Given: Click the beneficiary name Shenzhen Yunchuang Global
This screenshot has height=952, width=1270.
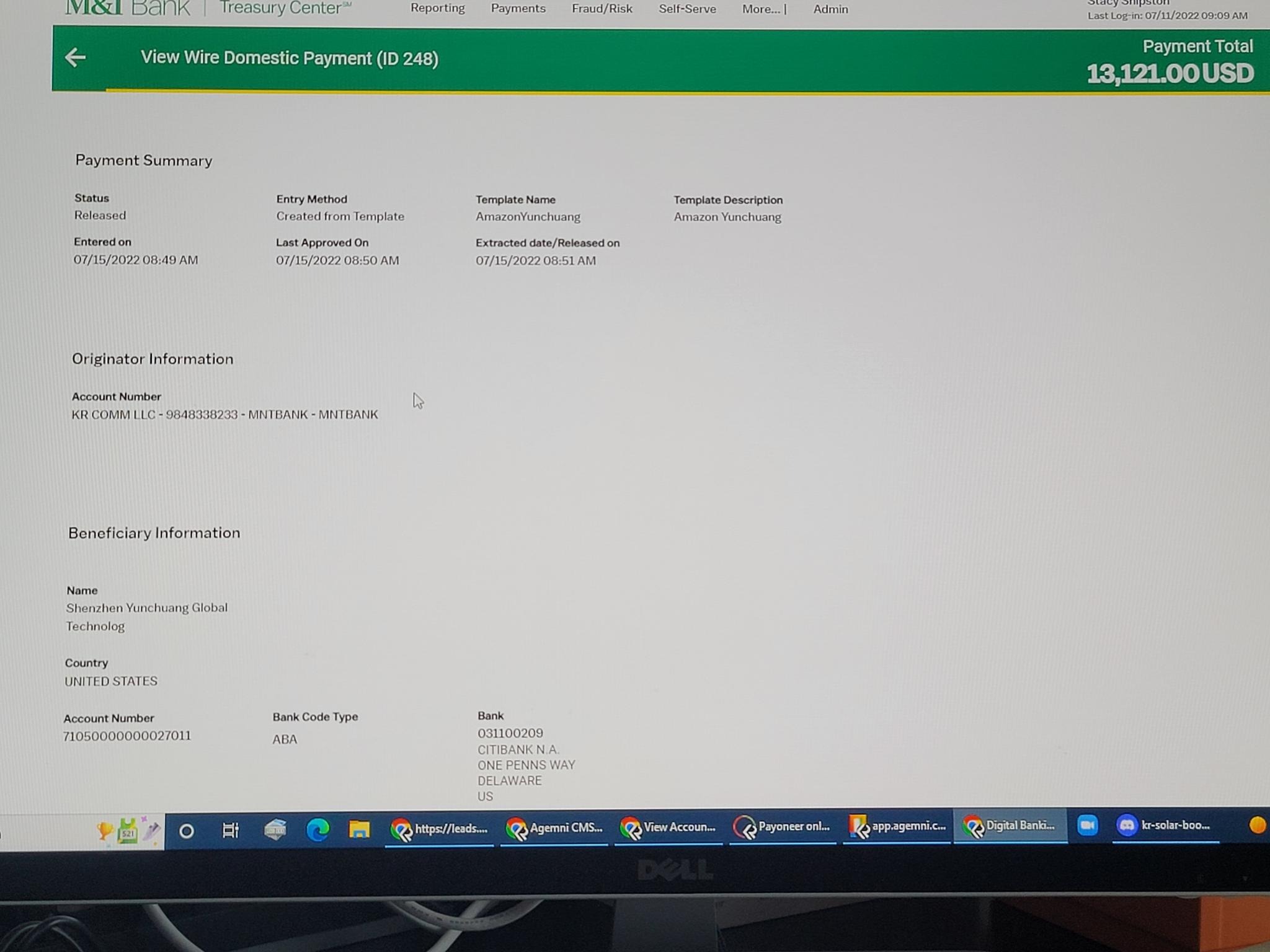Looking at the screenshot, I should 147,608.
